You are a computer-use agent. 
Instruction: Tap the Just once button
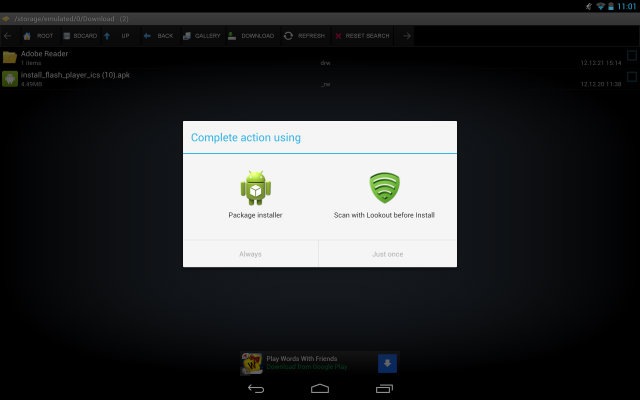point(387,254)
